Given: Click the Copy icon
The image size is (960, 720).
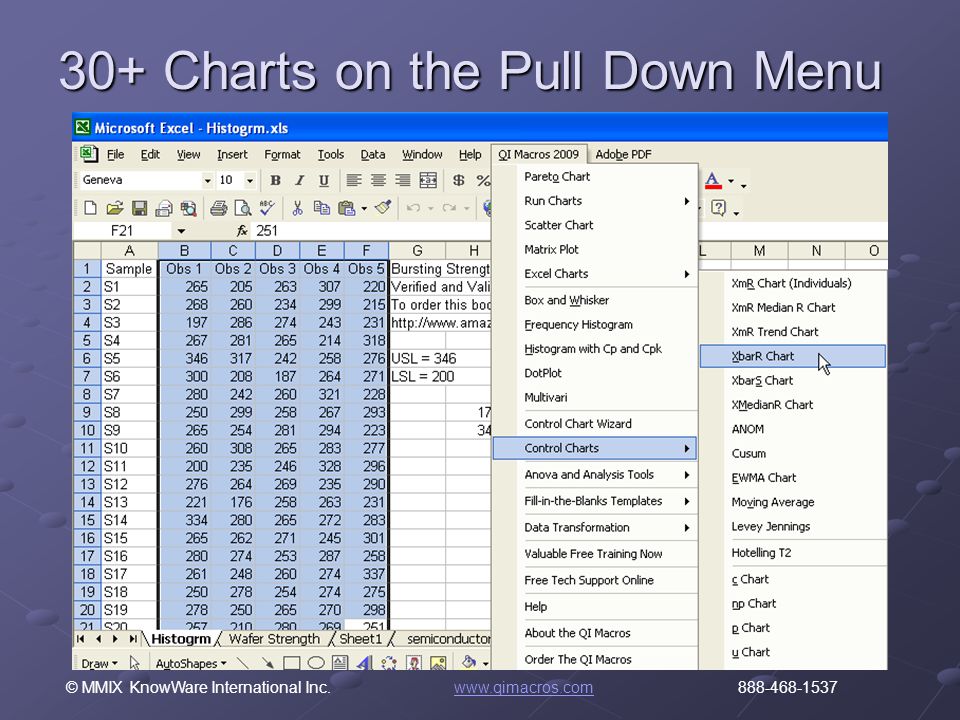Looking at the screenshot, I should [x=321, y=208].
